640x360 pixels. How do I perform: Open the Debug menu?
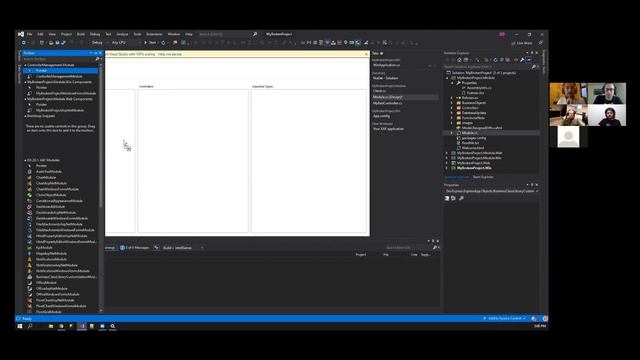[x=95, y=34]
